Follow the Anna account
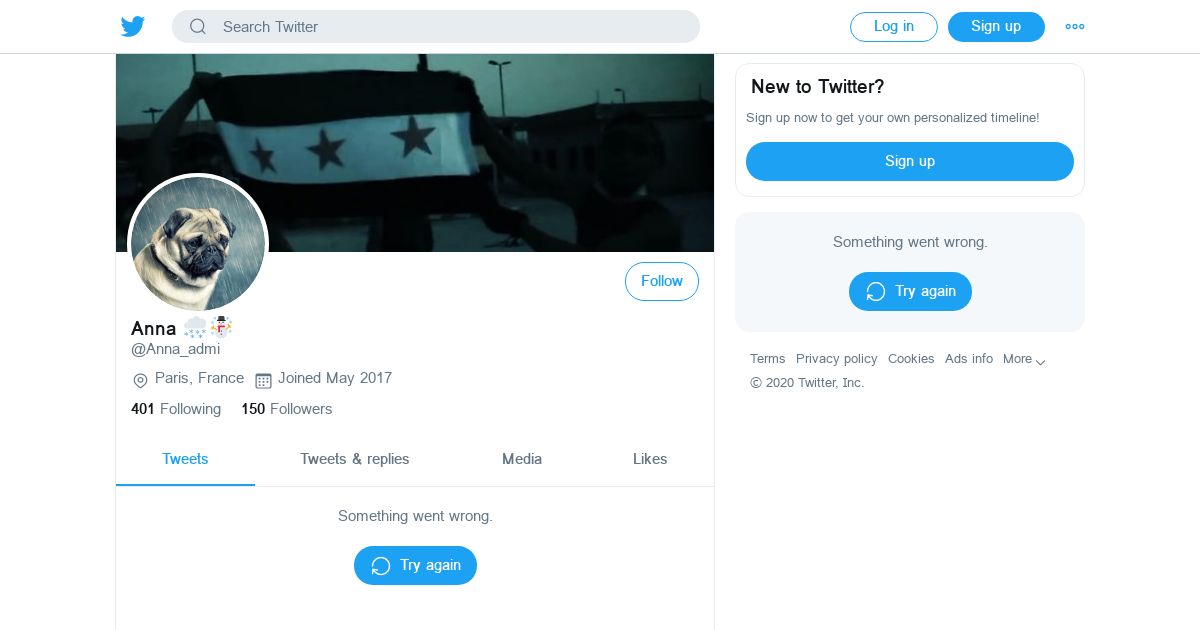1200x630 pixels. (662, 281)
